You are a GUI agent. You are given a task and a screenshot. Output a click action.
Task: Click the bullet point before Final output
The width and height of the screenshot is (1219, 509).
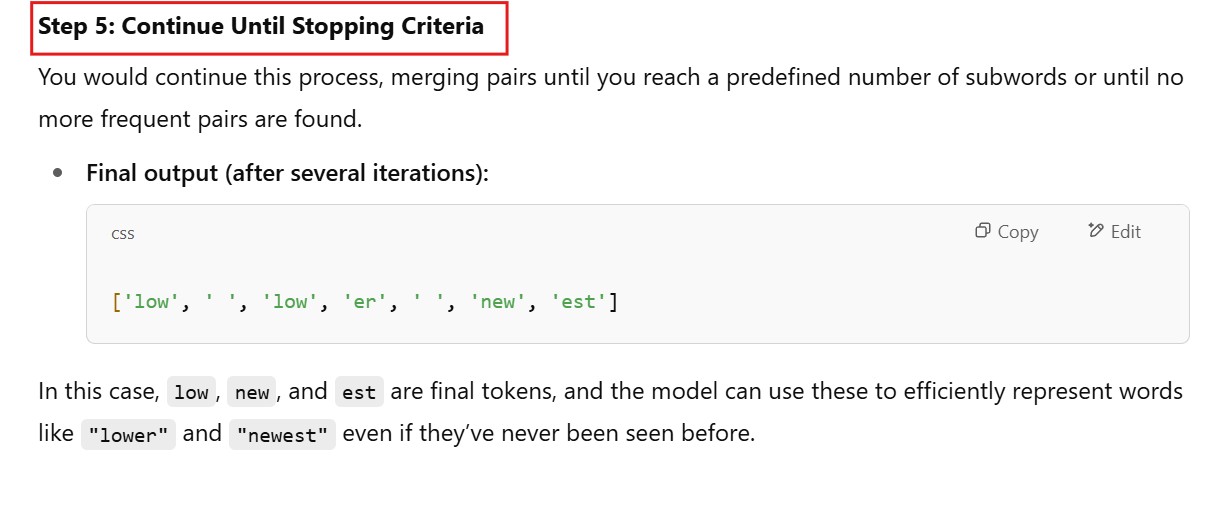click(59, 173)
